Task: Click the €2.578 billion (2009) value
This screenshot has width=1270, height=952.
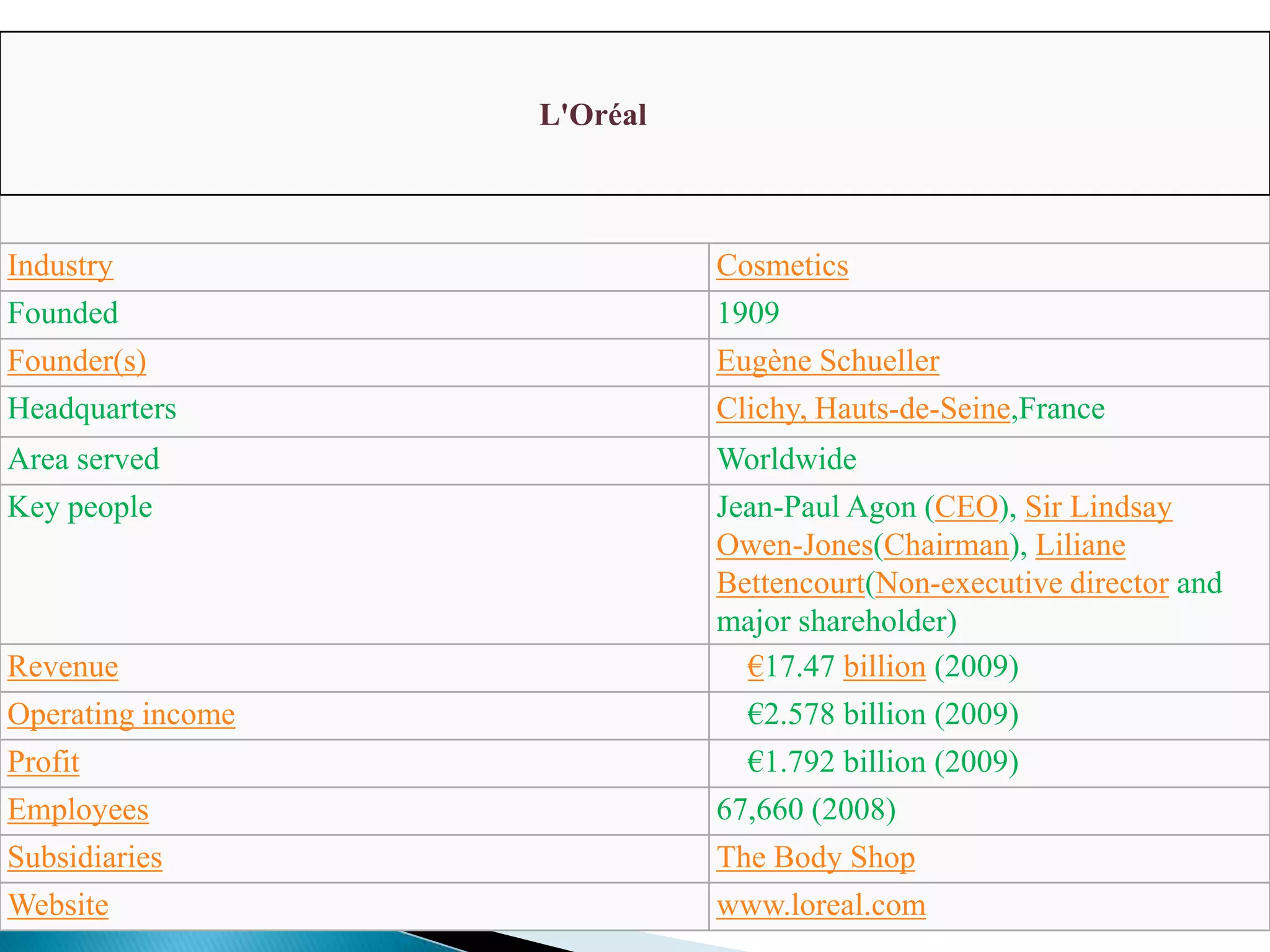Action: click(x=883, y=715)
